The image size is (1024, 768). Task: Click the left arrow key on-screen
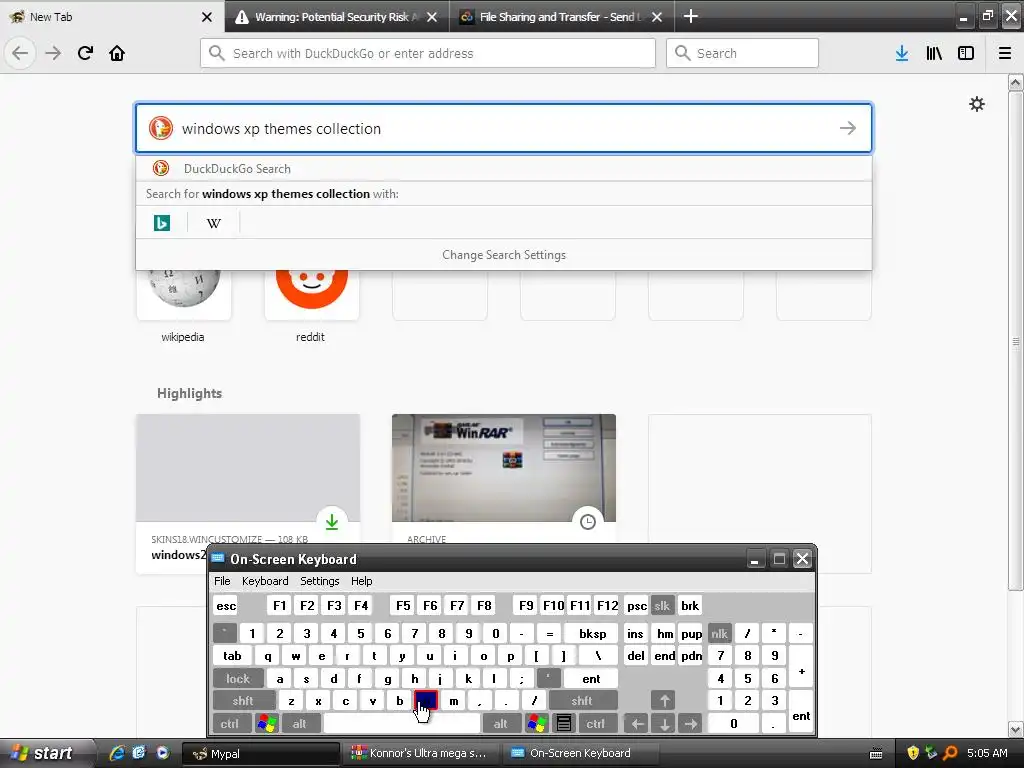tap(637, 724)
